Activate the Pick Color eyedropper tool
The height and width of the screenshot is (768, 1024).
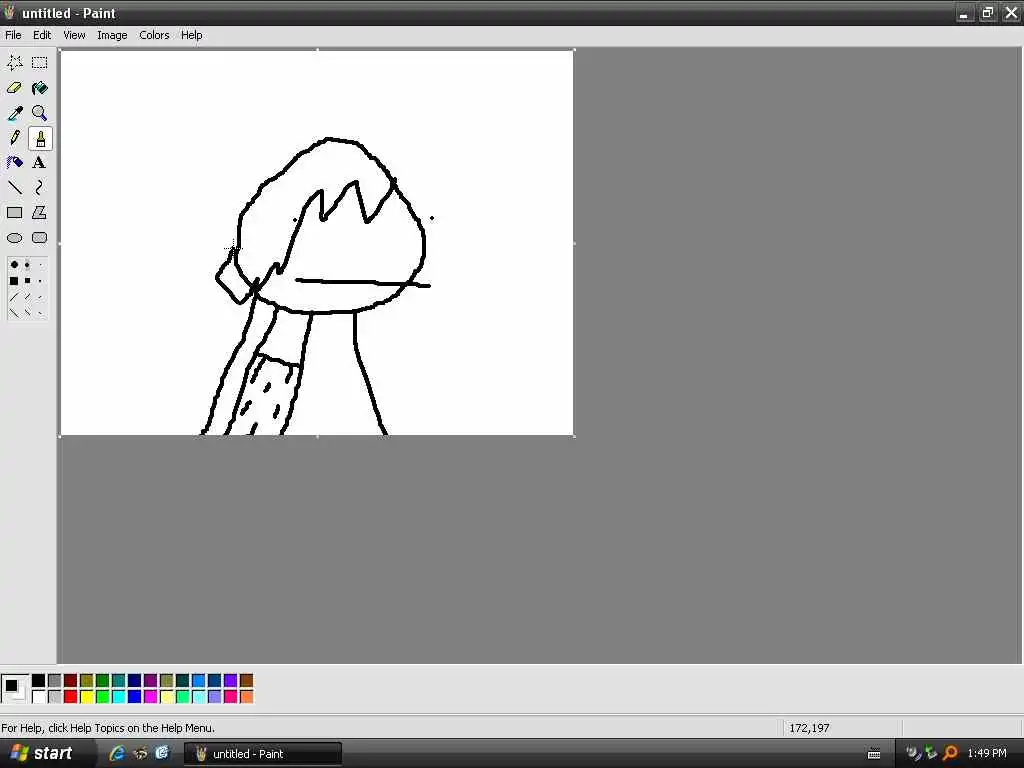click(x=14, y=113)
